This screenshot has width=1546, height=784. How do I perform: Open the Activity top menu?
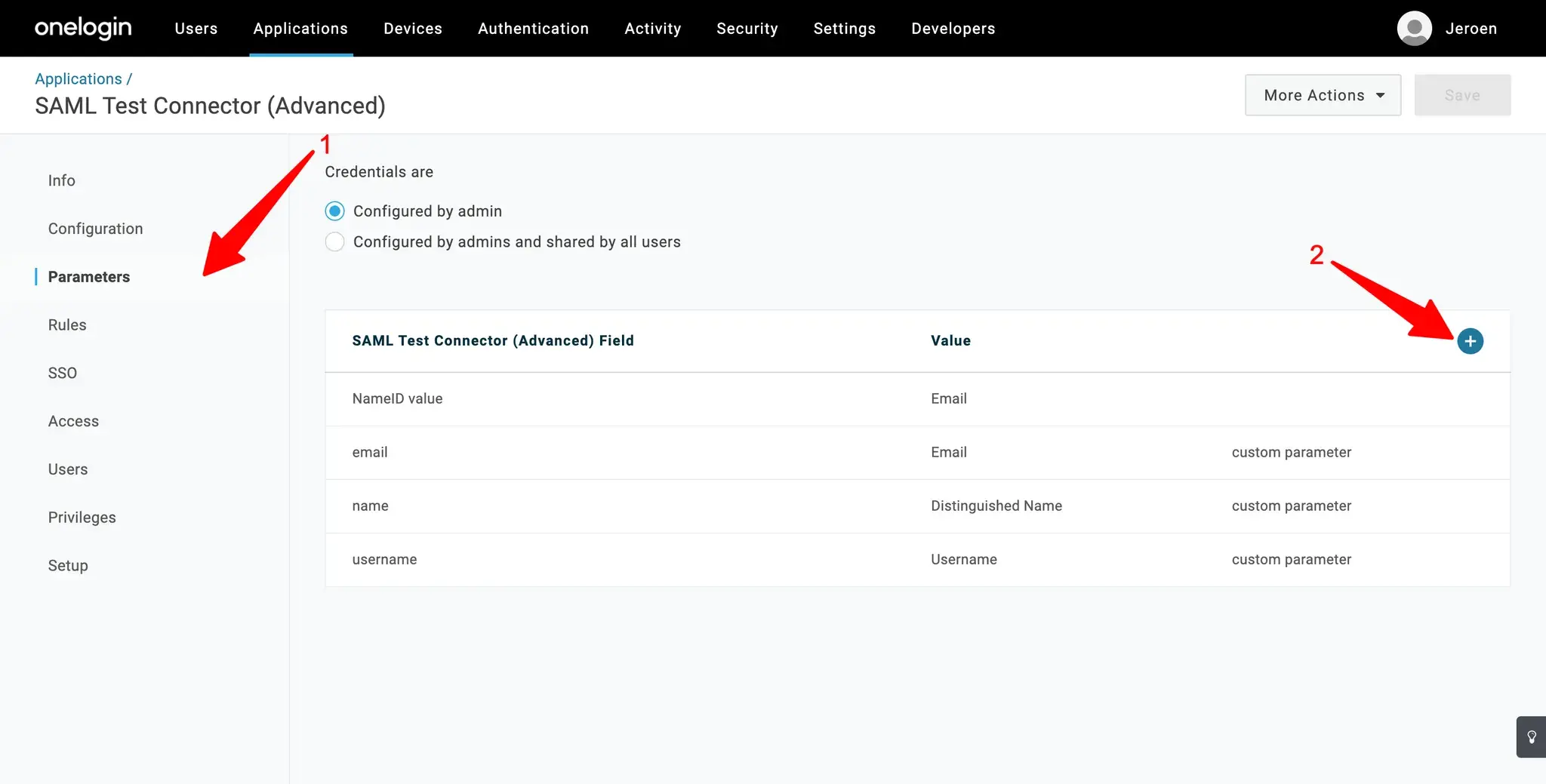653,29
